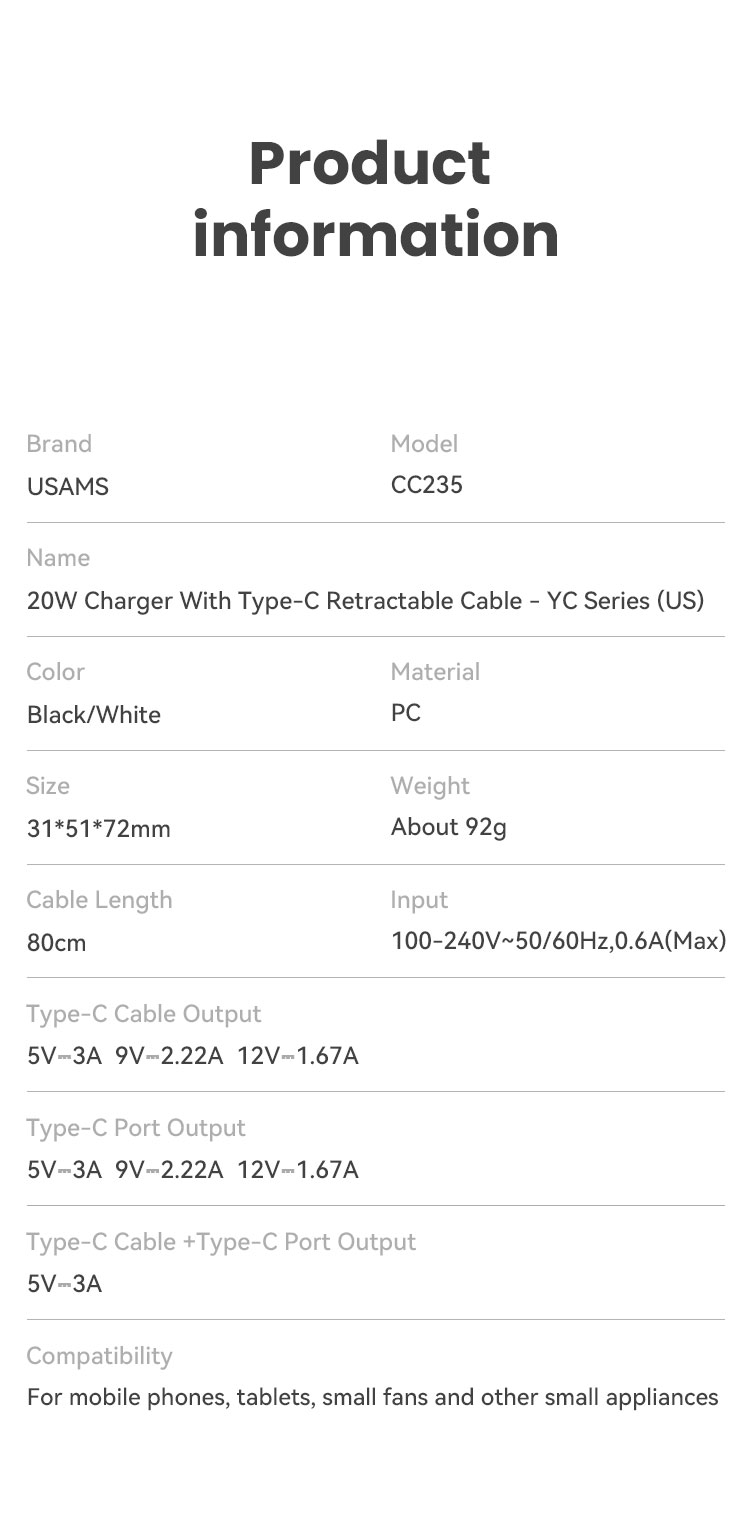Click the Cable Length label
Screen dimensions: 750x1514
tap(100, 900)
